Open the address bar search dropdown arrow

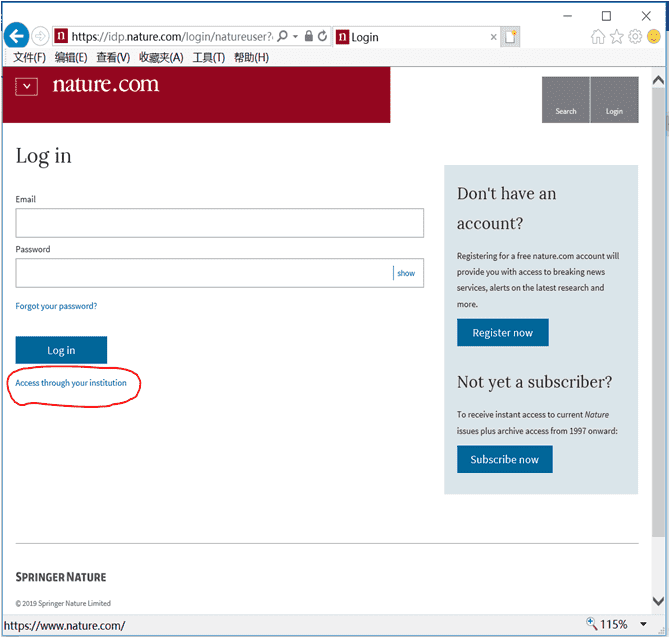pyautogui.click(x=295, y=36)
